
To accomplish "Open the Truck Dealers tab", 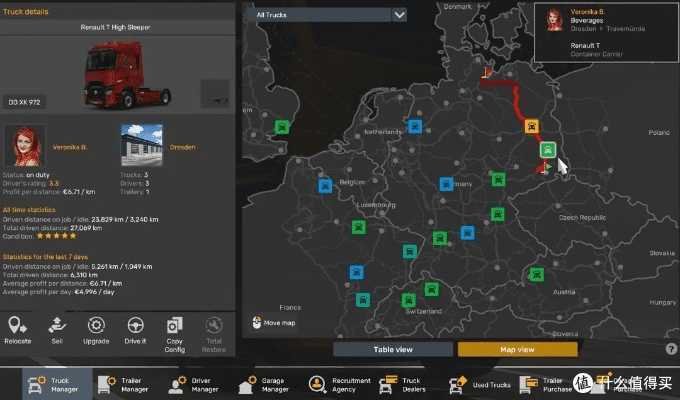I will pyautogui.click(x=409, y=384).
